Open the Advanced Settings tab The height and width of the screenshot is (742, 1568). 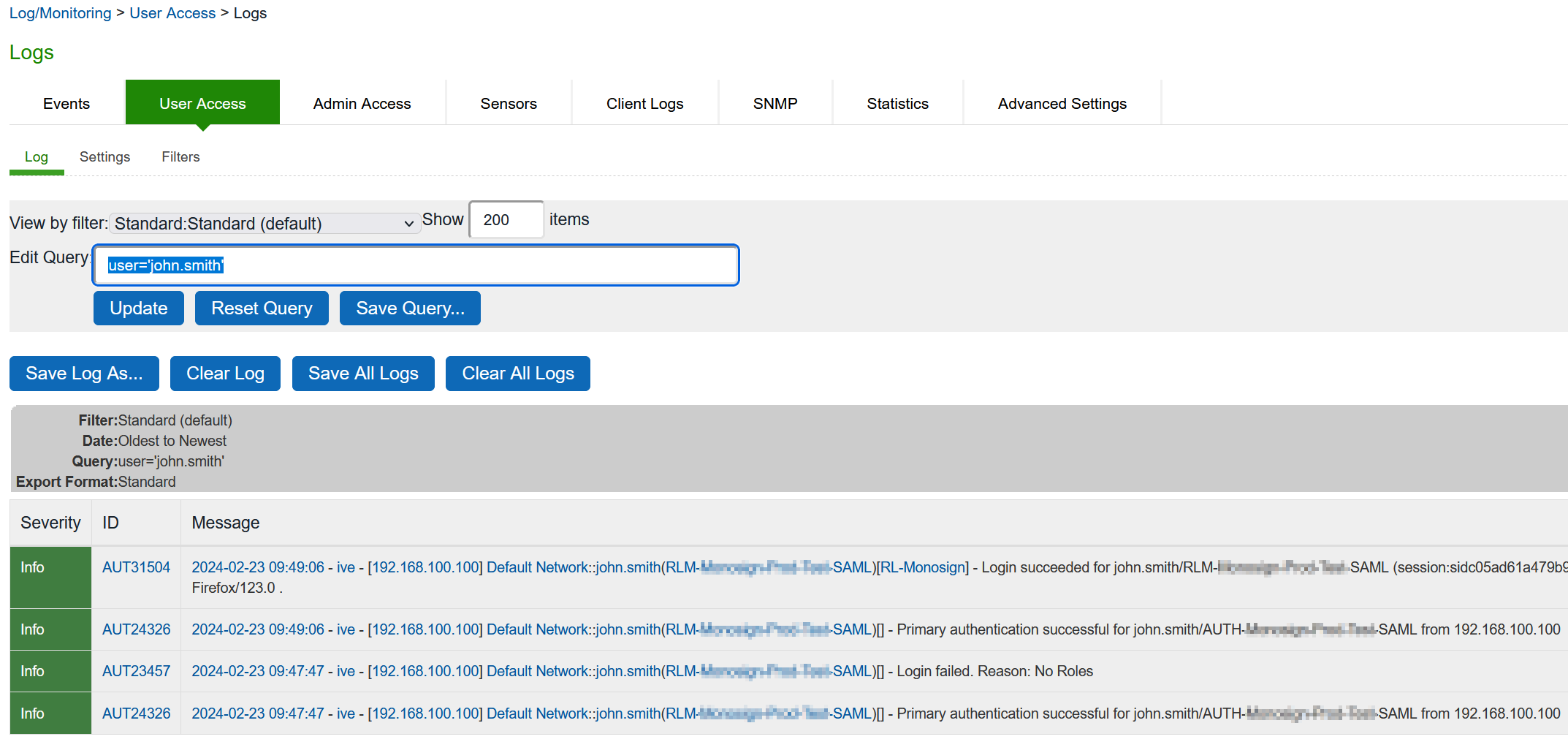(1062, 104)
